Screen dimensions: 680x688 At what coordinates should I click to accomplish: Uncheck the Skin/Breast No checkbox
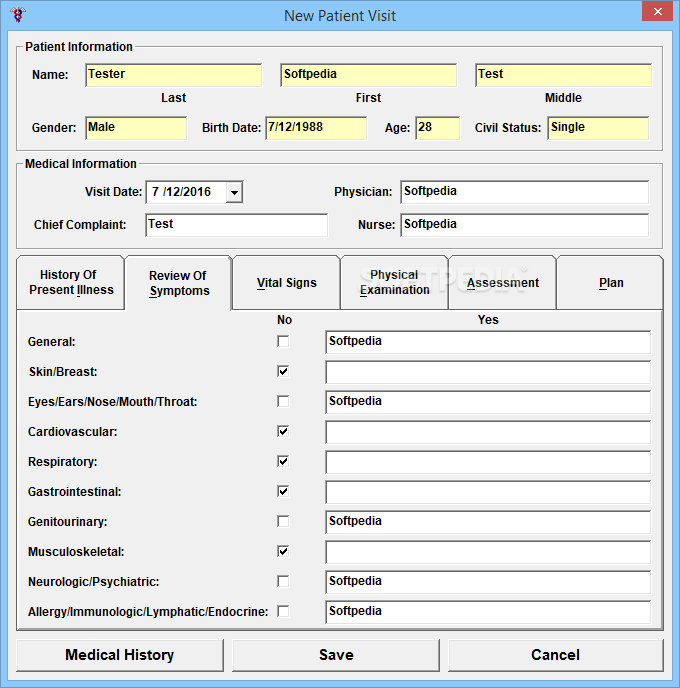tap(283, 371)
